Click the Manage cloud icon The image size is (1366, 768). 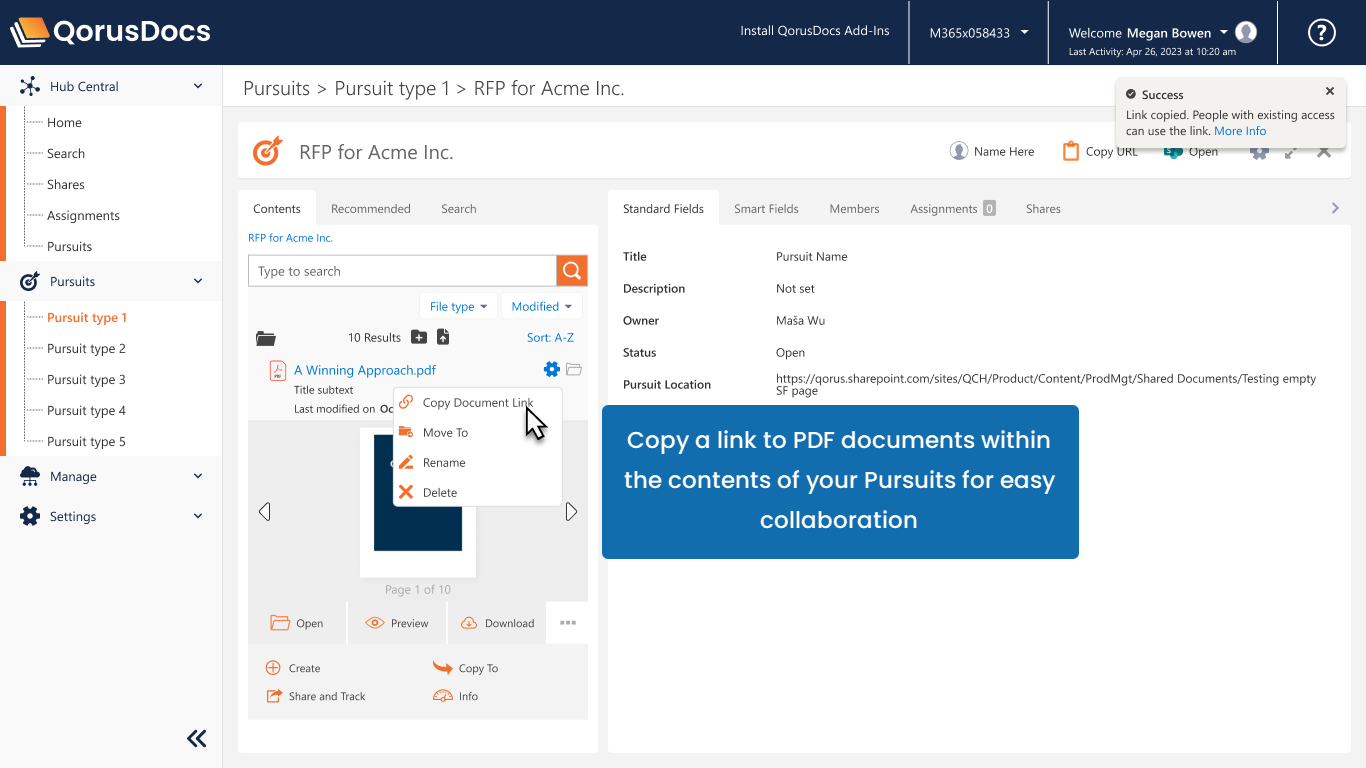coord(30,476)
